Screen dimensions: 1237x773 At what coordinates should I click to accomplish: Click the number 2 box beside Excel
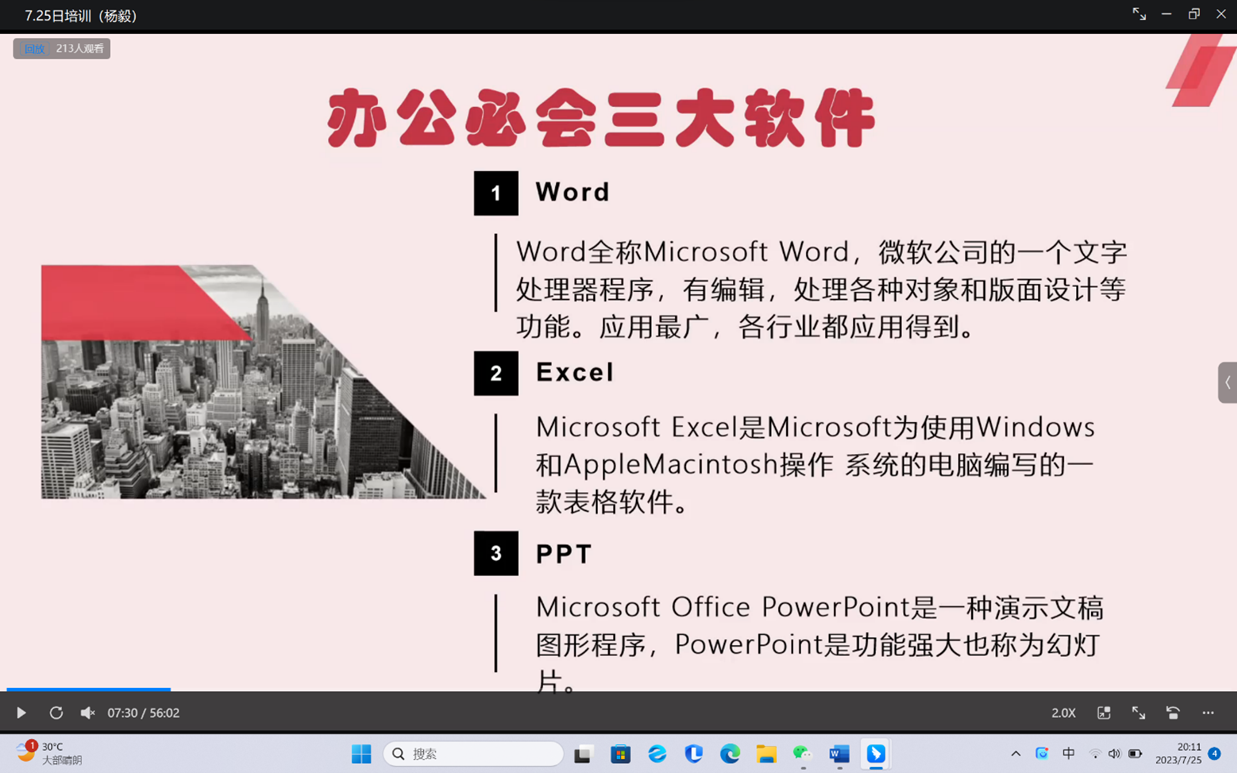pos(496,373)
